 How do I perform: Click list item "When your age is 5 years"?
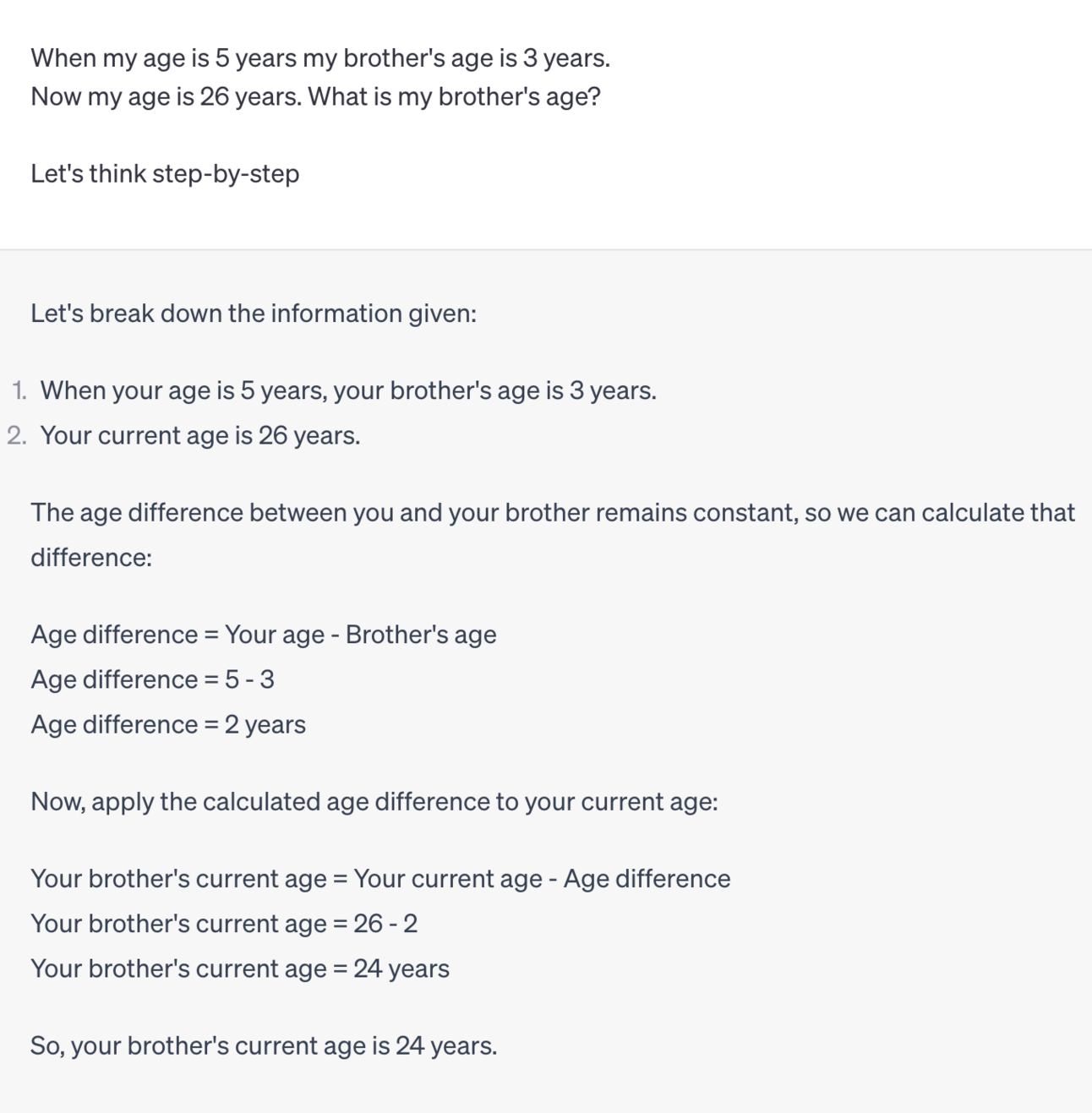point(182,390)
